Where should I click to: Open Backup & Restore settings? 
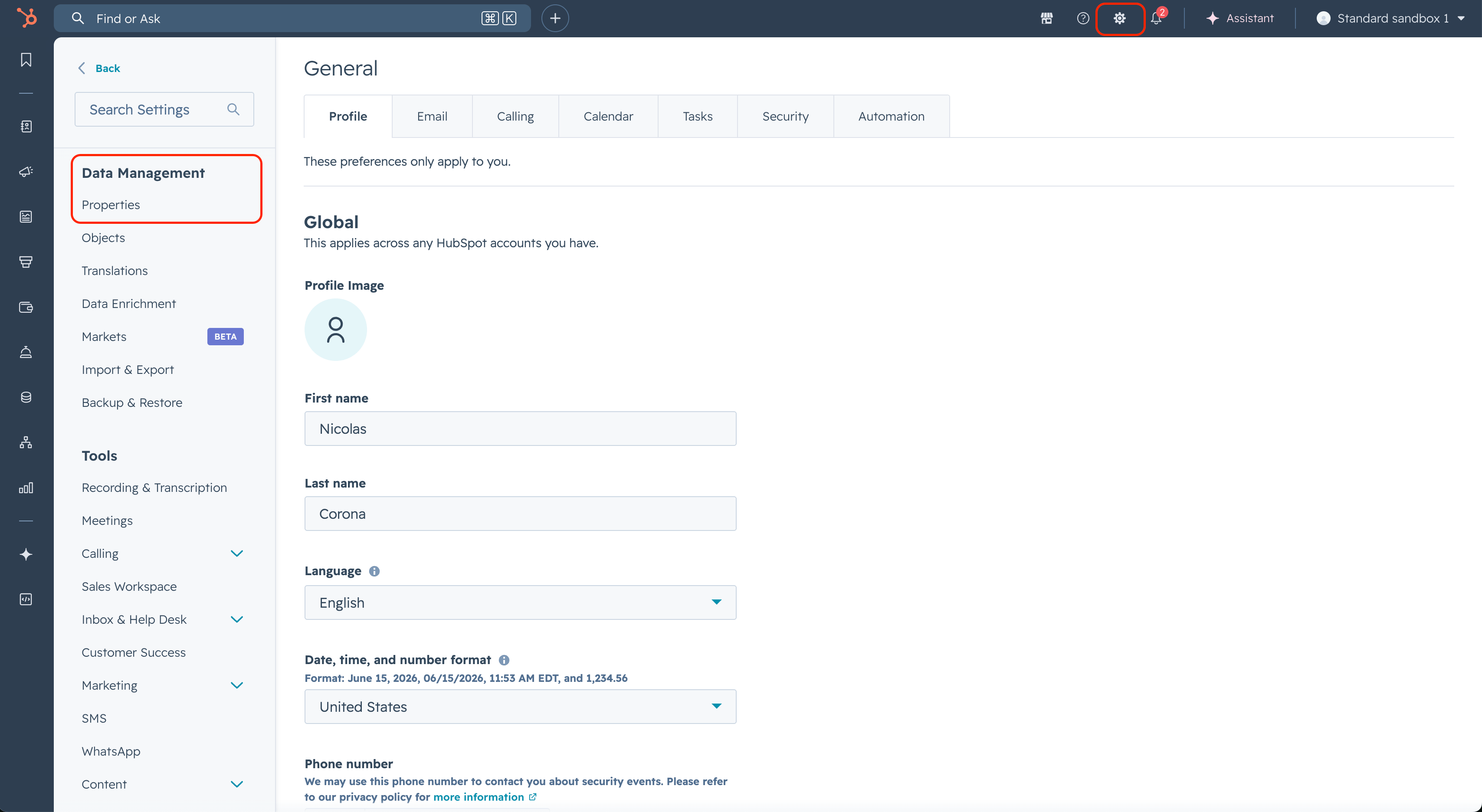tap(132, 403)
